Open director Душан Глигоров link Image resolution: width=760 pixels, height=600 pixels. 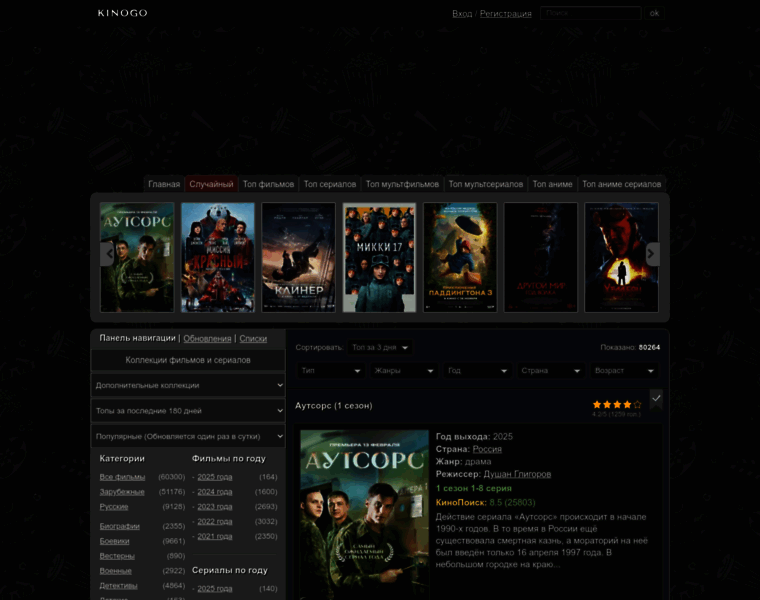(517, 474)
